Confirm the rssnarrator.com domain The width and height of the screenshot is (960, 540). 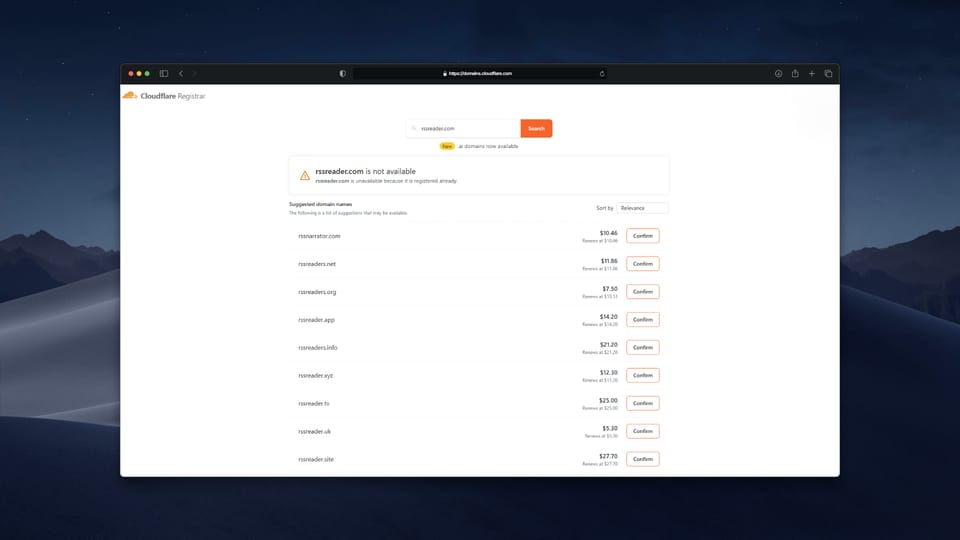coord(643,236)
